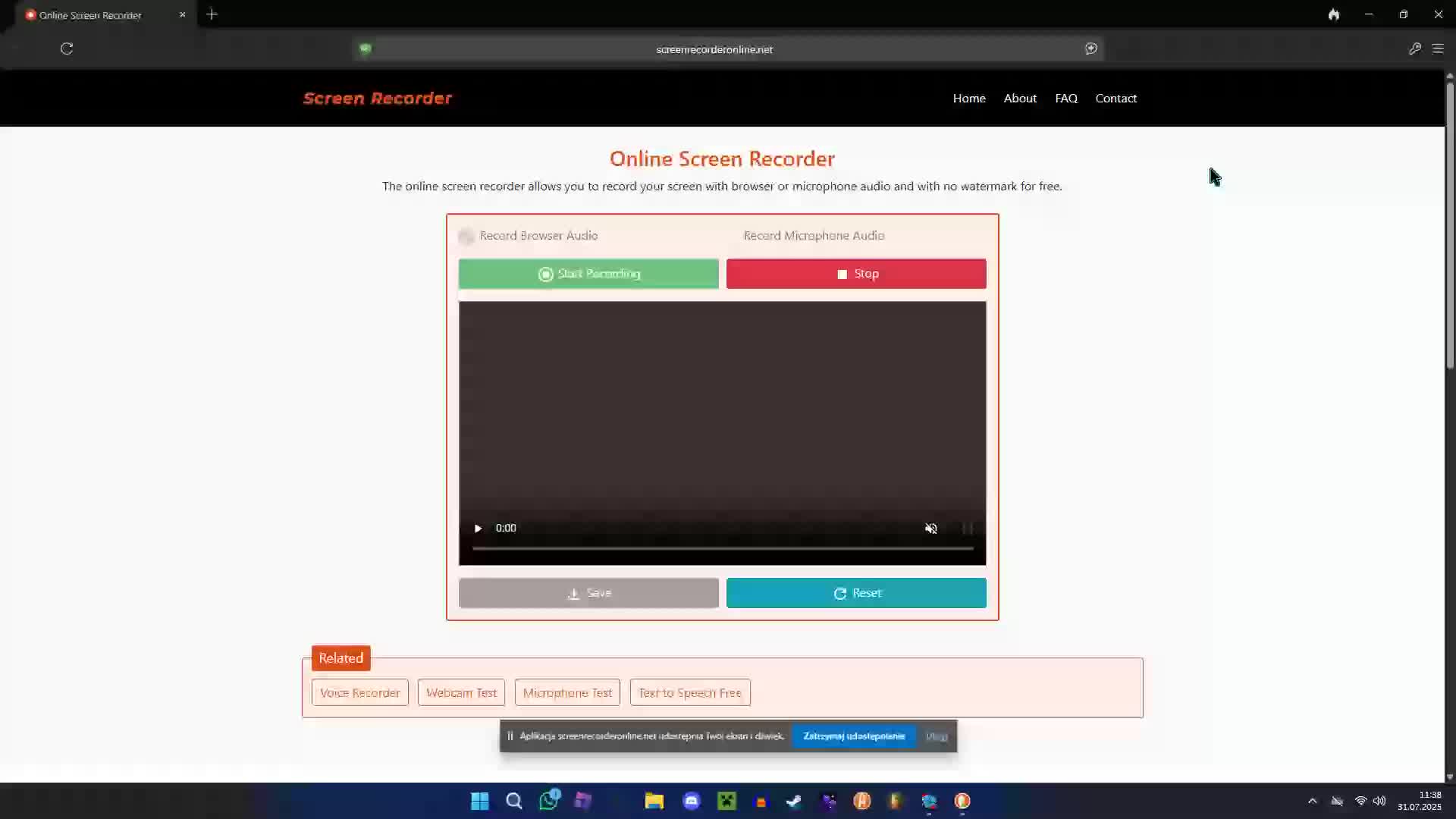Click the fire icon in the title bar
1456x819 pixels.
click(x=1333, y=14)
